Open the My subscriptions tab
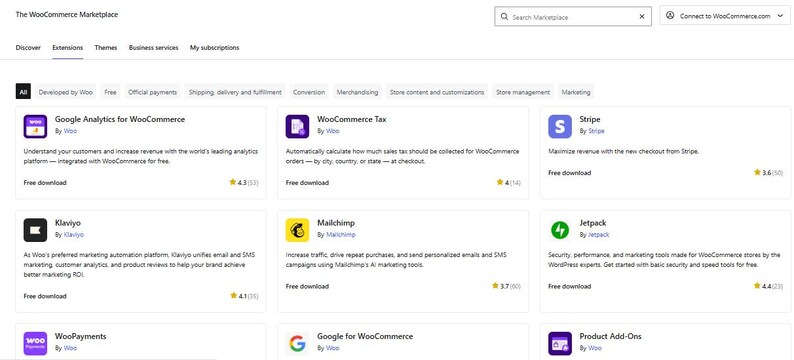Viewport: 794px width, 360px height. point(215,48)
